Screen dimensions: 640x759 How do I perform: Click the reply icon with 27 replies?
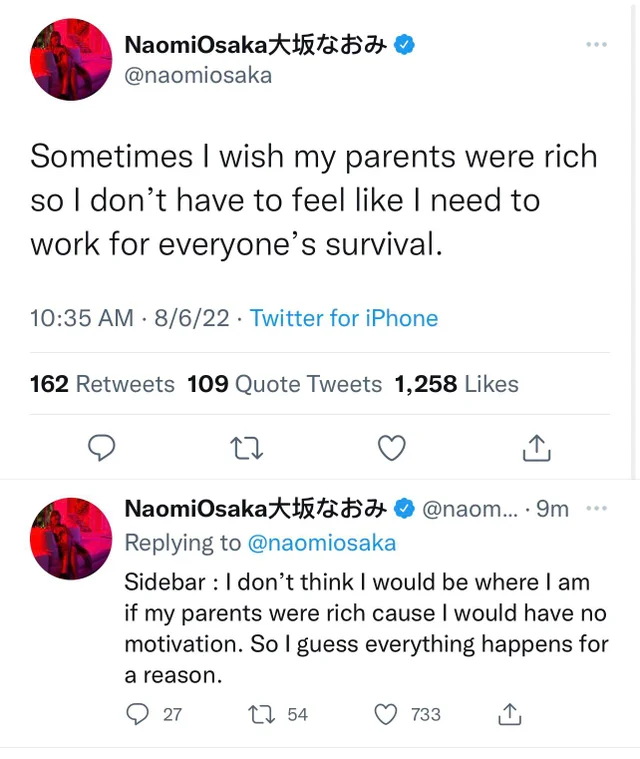click(138, 713)
